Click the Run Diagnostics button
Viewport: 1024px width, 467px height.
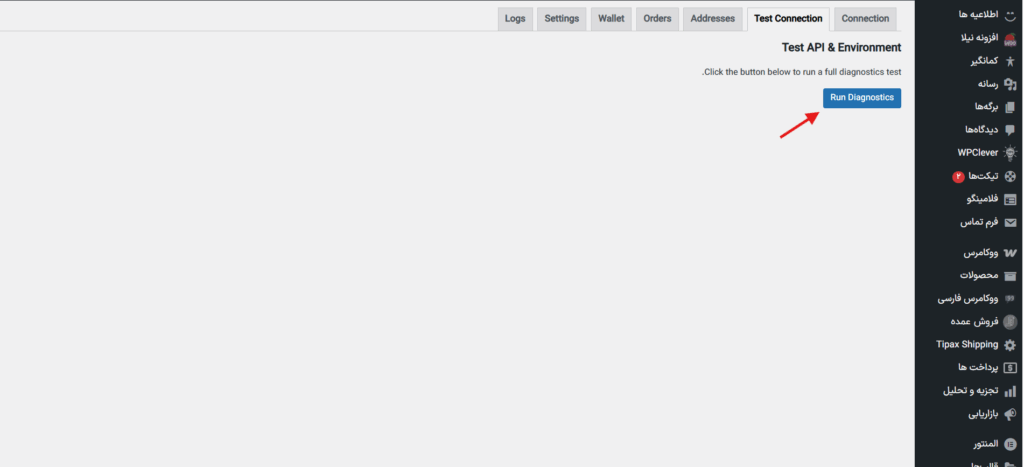click(x=861, y=97)
